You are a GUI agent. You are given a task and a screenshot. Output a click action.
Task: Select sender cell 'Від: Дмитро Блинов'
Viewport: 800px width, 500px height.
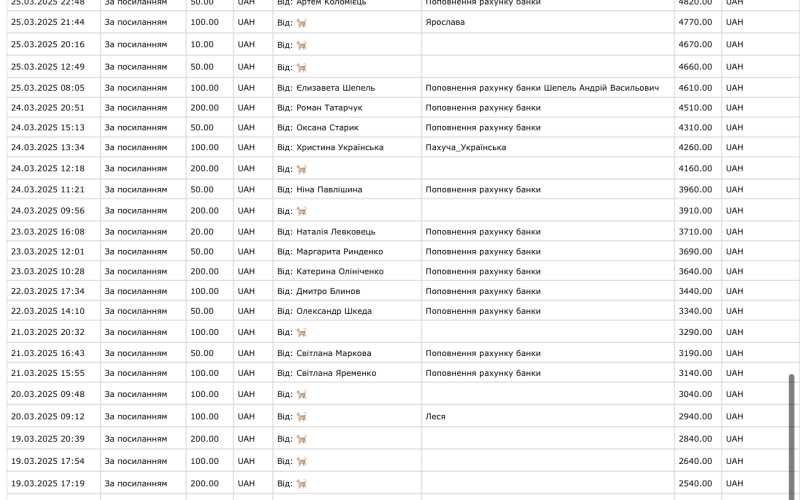(x=347, y=291)
